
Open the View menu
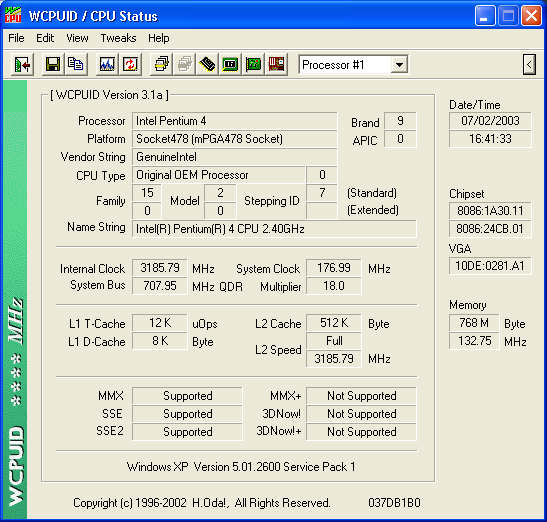77,38
